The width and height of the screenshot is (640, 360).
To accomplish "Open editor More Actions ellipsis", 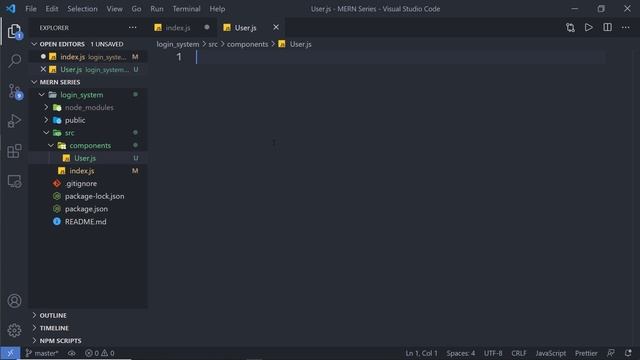I will point(625,27).
